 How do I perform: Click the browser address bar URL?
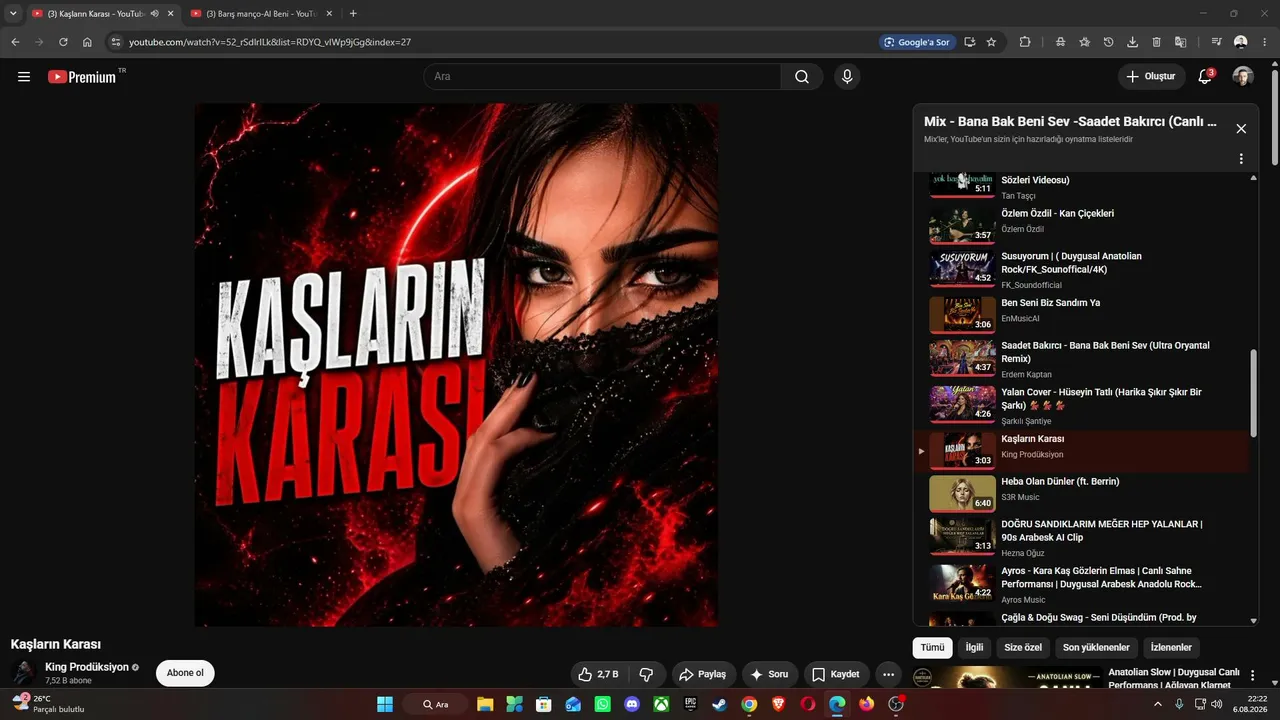(270, 42)
